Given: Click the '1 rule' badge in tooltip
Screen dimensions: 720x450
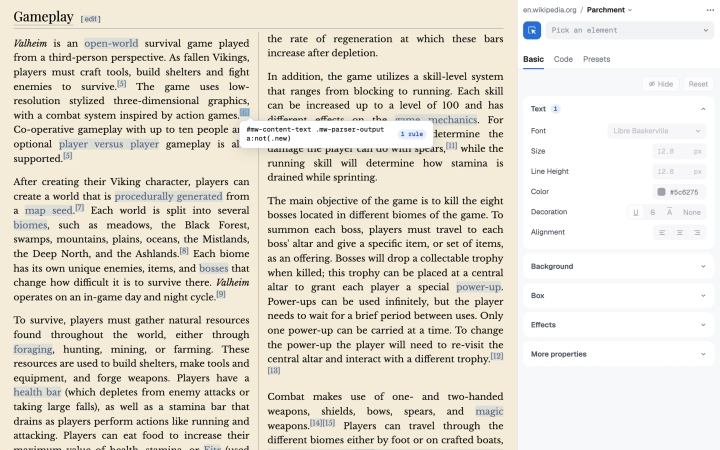Looking at the screenshot, I should [411, 134].
